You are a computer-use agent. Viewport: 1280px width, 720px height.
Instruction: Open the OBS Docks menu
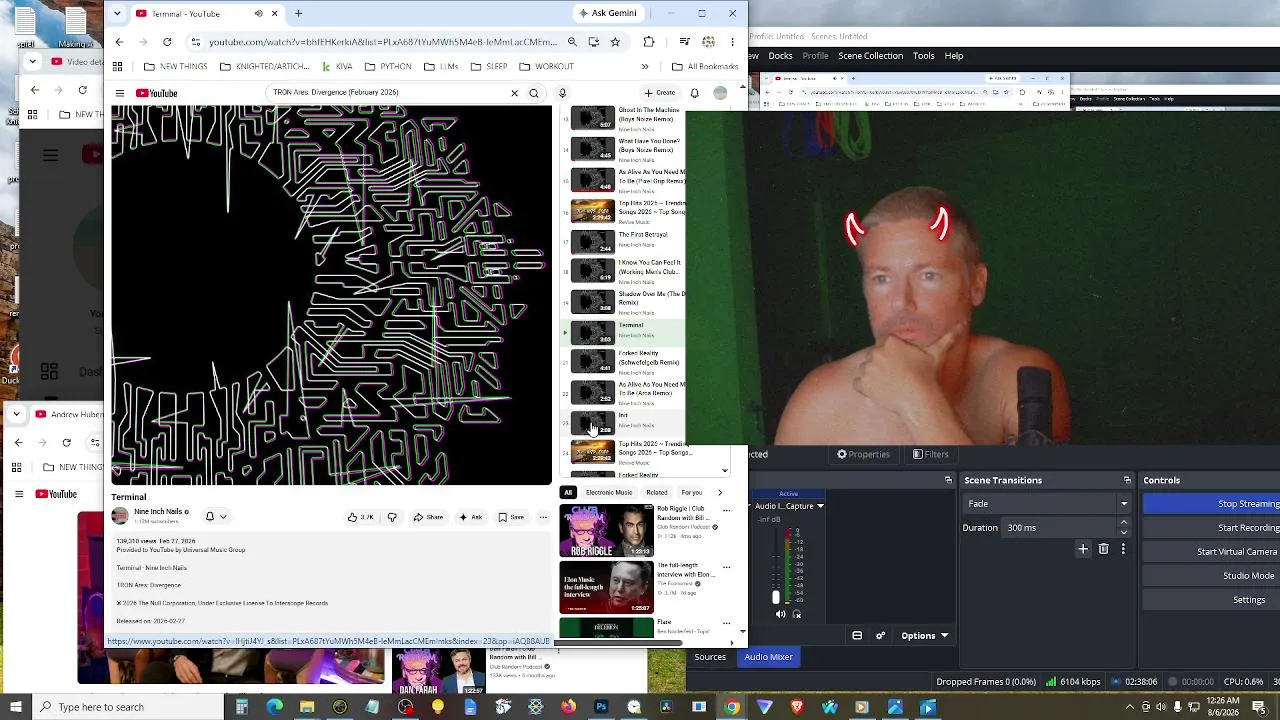click(x=780, y=56)
